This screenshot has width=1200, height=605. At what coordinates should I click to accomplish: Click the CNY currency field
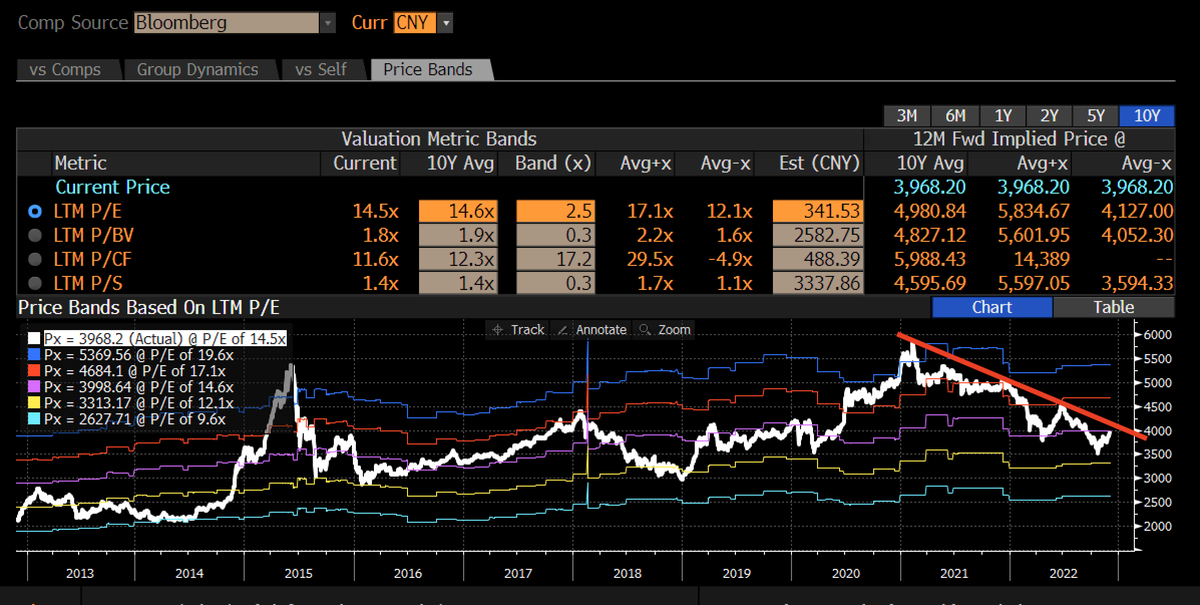tap(416, 22)
